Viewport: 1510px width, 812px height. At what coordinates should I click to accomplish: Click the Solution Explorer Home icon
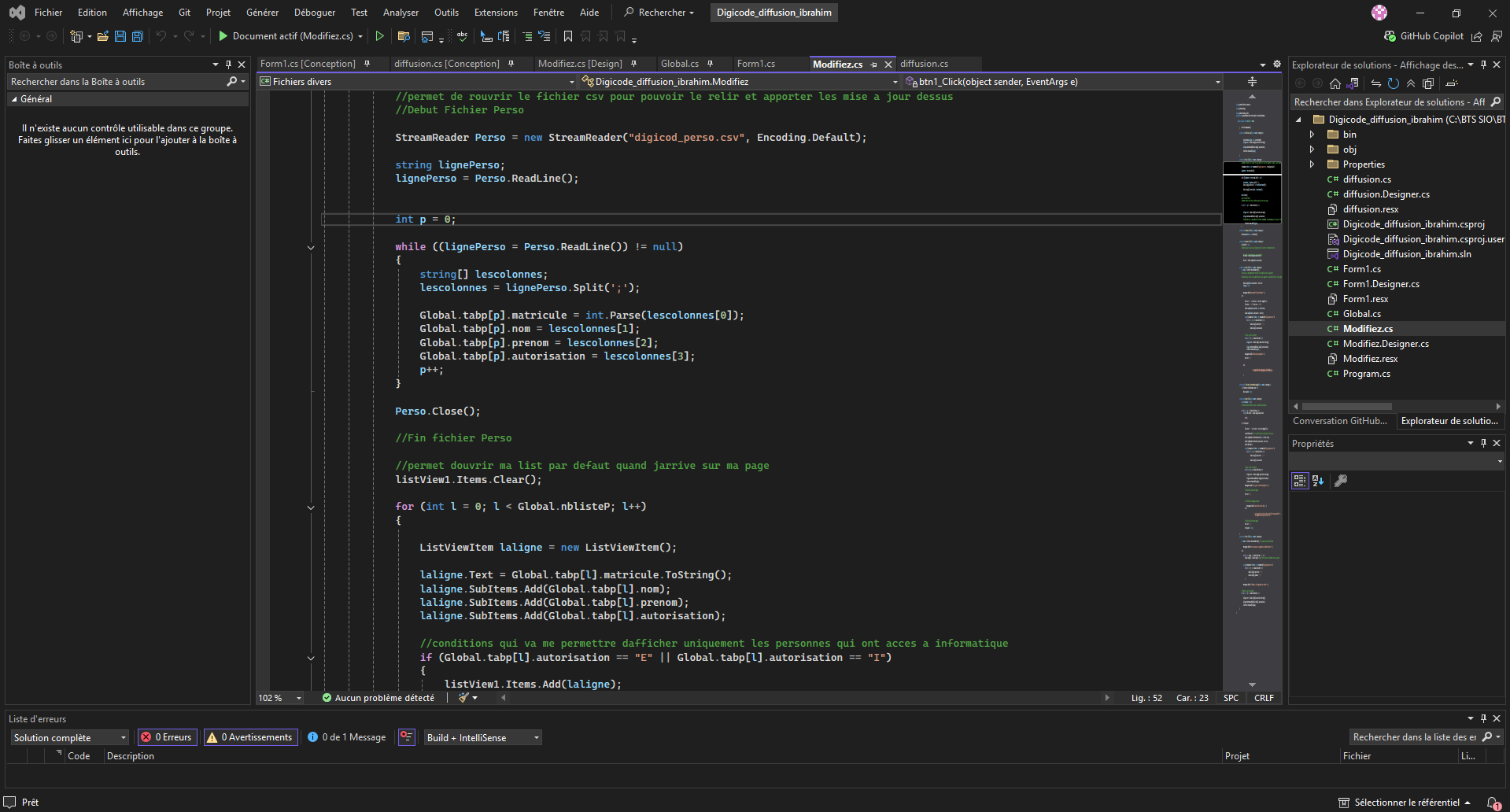(x=1335, y=83)
